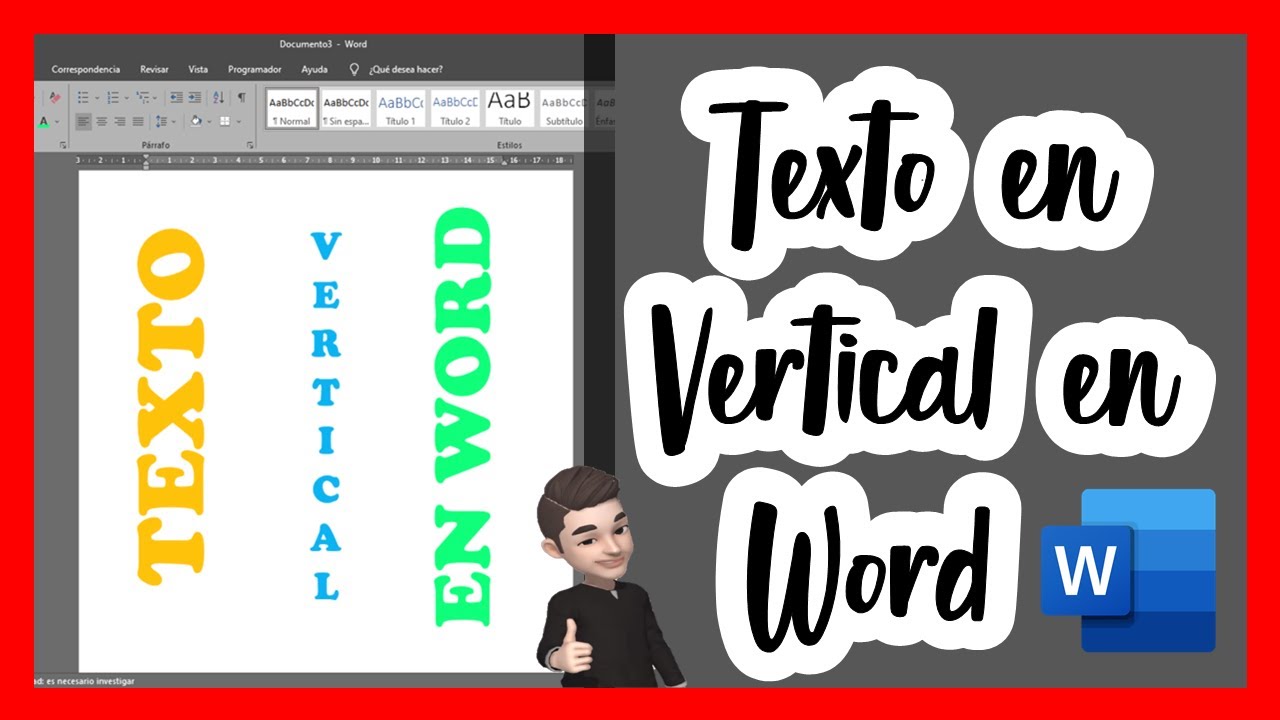Expand the shading color dropdown arrow

click(x=208, y=122)
